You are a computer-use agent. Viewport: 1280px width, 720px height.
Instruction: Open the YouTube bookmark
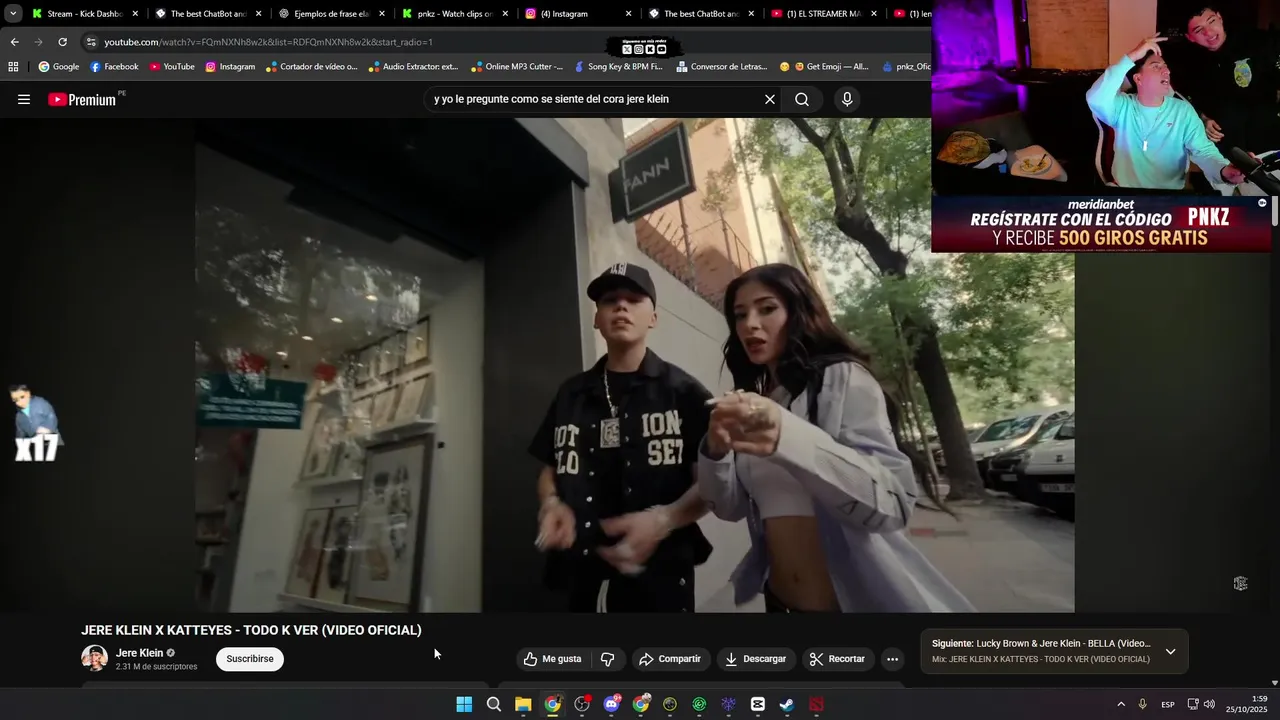[172, 67]
